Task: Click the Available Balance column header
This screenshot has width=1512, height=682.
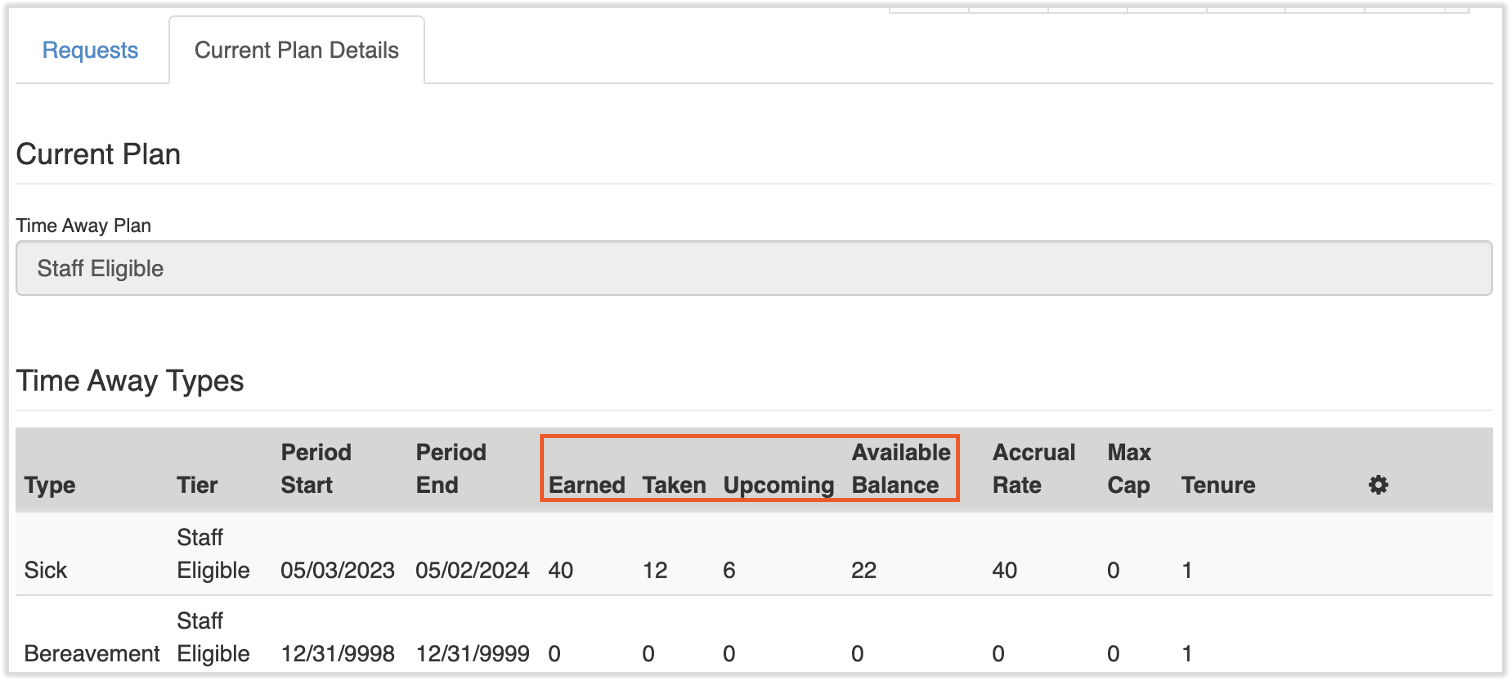Action: point(900,469)
